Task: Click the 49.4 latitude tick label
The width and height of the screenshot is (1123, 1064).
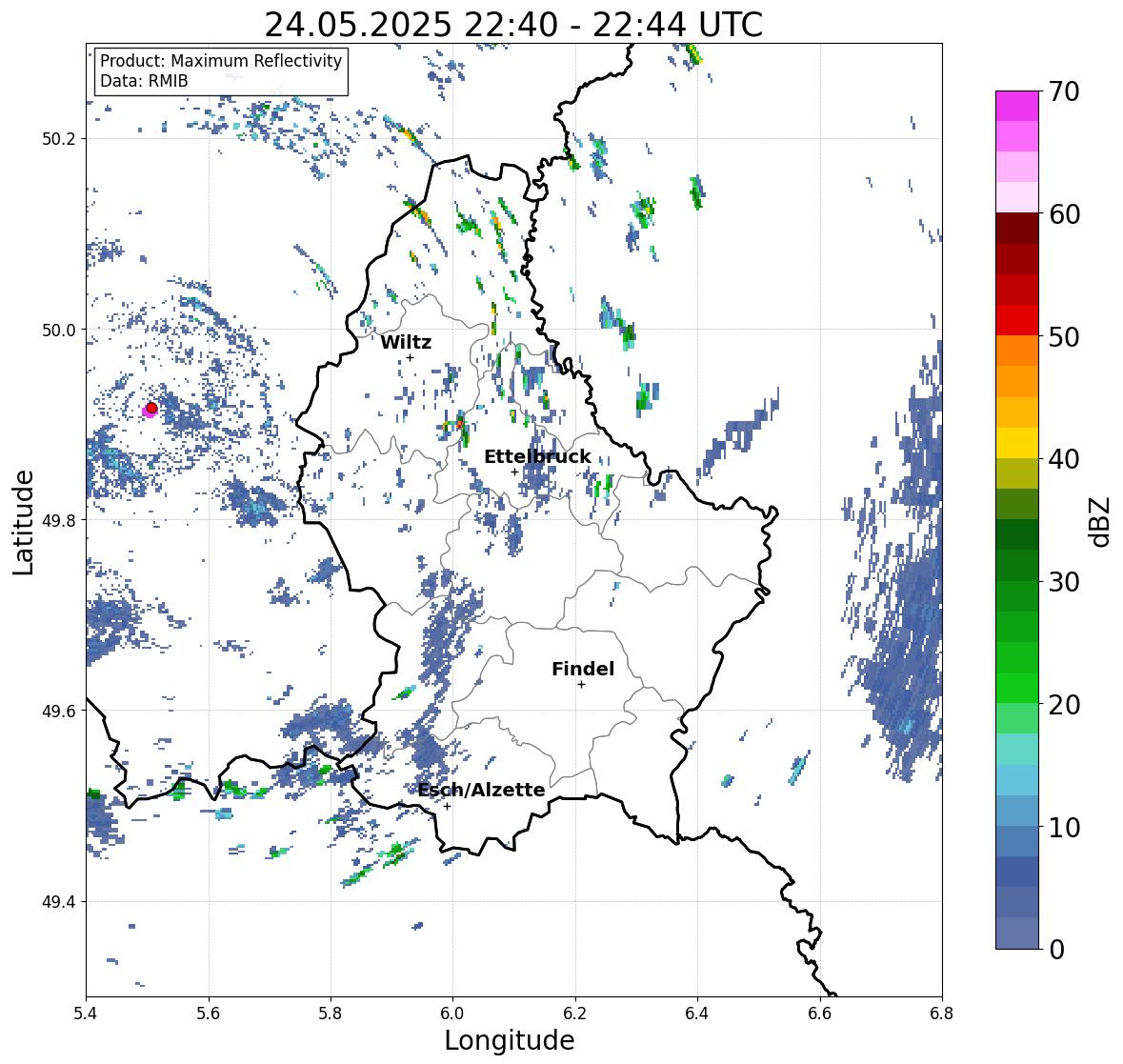Action: (59, 902)
